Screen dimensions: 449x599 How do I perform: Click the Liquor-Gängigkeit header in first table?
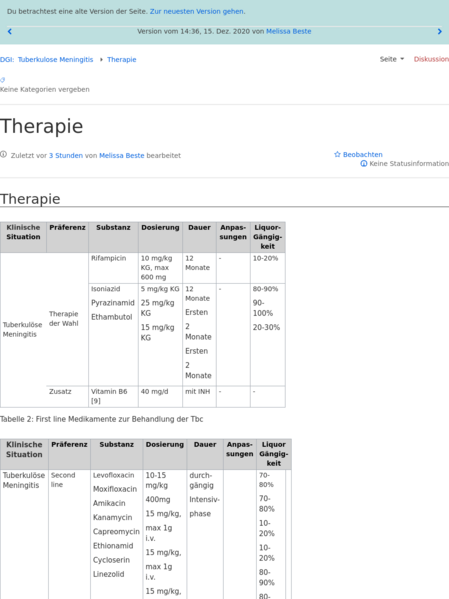point(267,237)
